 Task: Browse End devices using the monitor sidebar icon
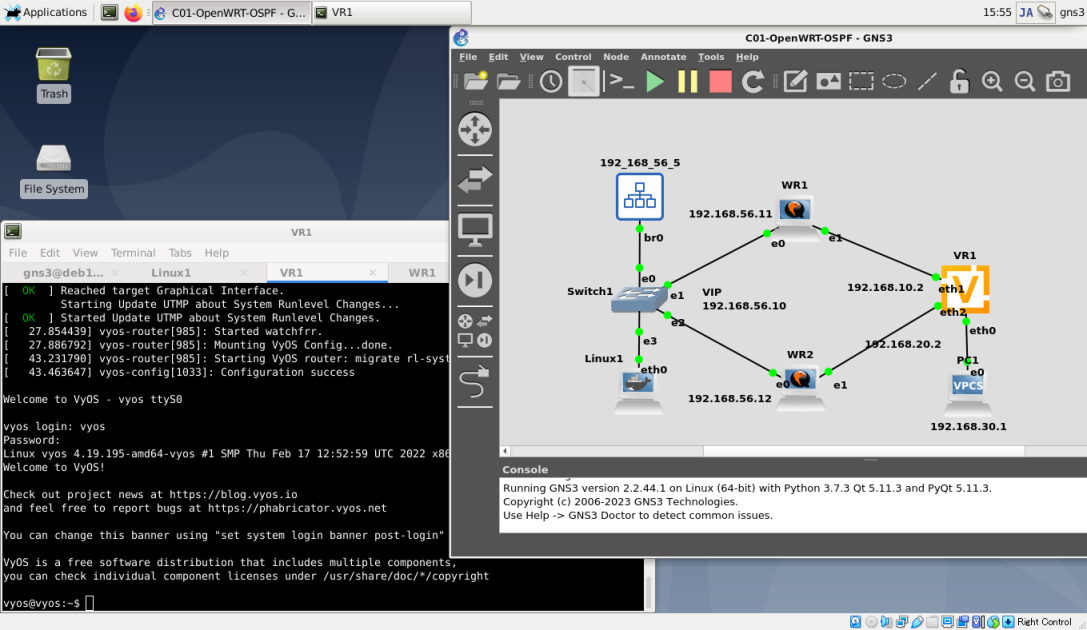pos(474,228)
